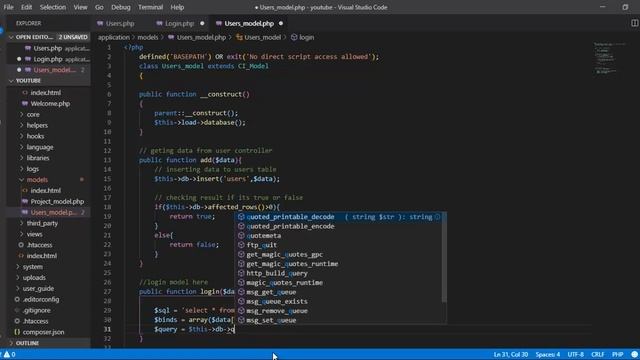Click the split editor icon

[x=634, y=23]
